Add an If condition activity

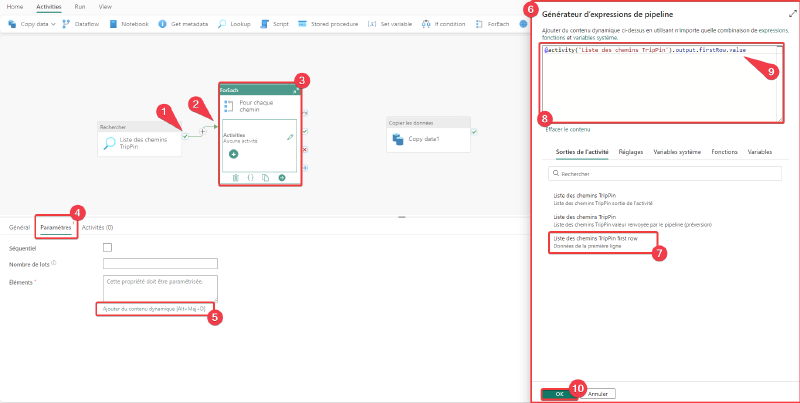coord(443,24)
